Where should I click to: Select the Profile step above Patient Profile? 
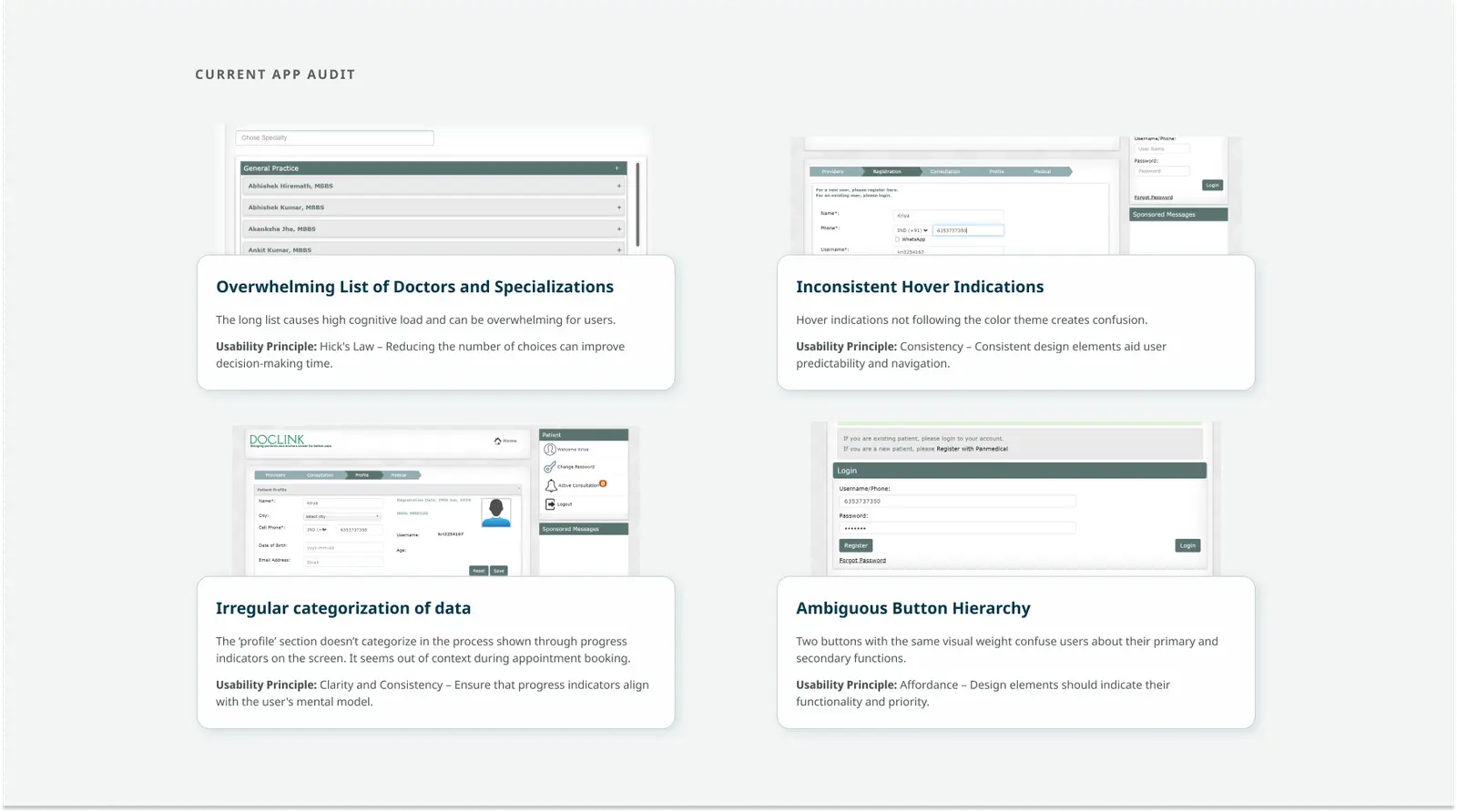(362, 475)
